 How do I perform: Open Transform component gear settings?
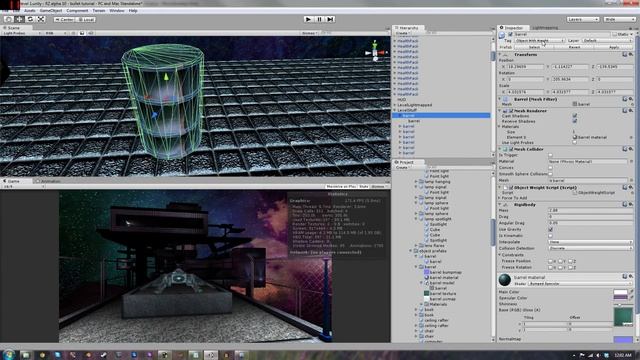(x=631, y=54)
